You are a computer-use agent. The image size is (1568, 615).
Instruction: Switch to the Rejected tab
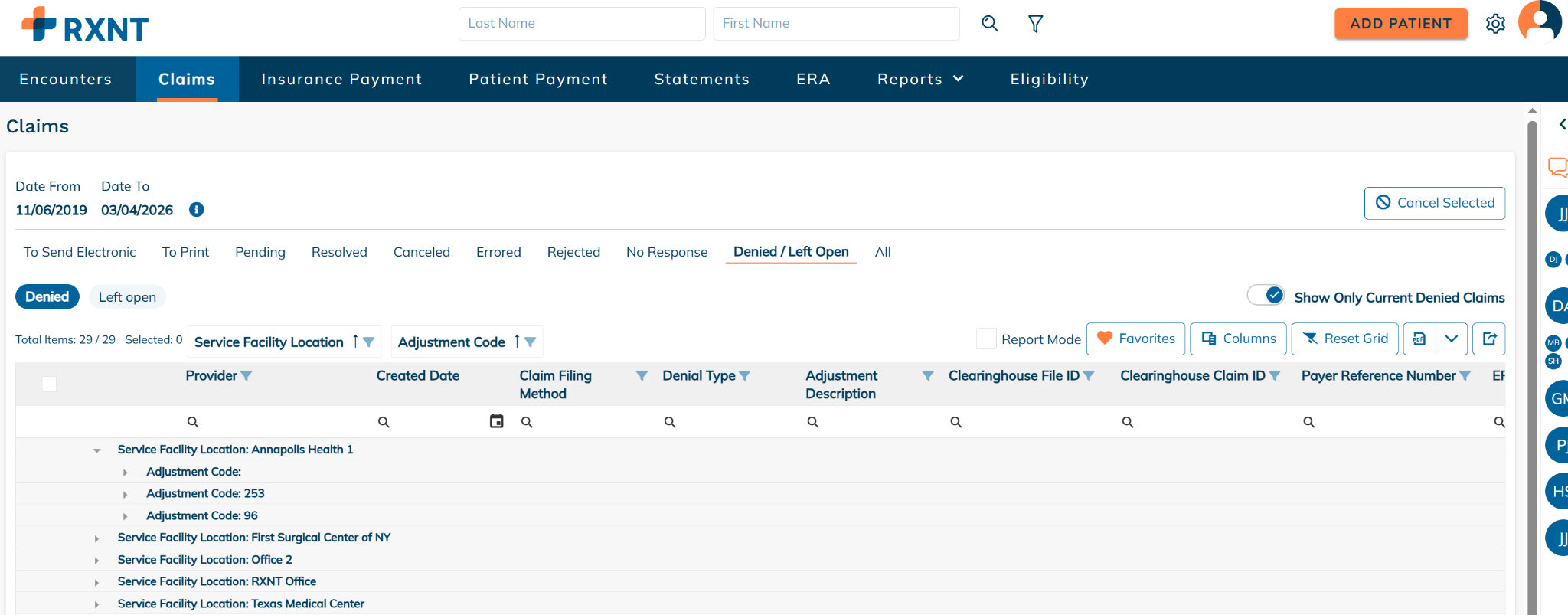click(x=573, y=252)
